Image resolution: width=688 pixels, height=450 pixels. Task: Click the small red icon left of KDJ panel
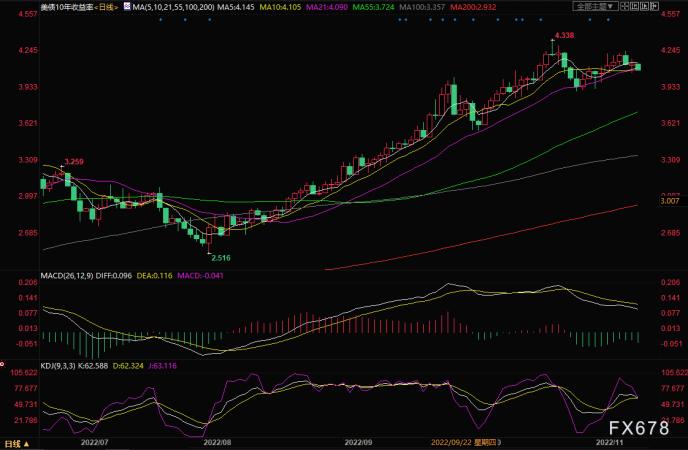point(2,364)
